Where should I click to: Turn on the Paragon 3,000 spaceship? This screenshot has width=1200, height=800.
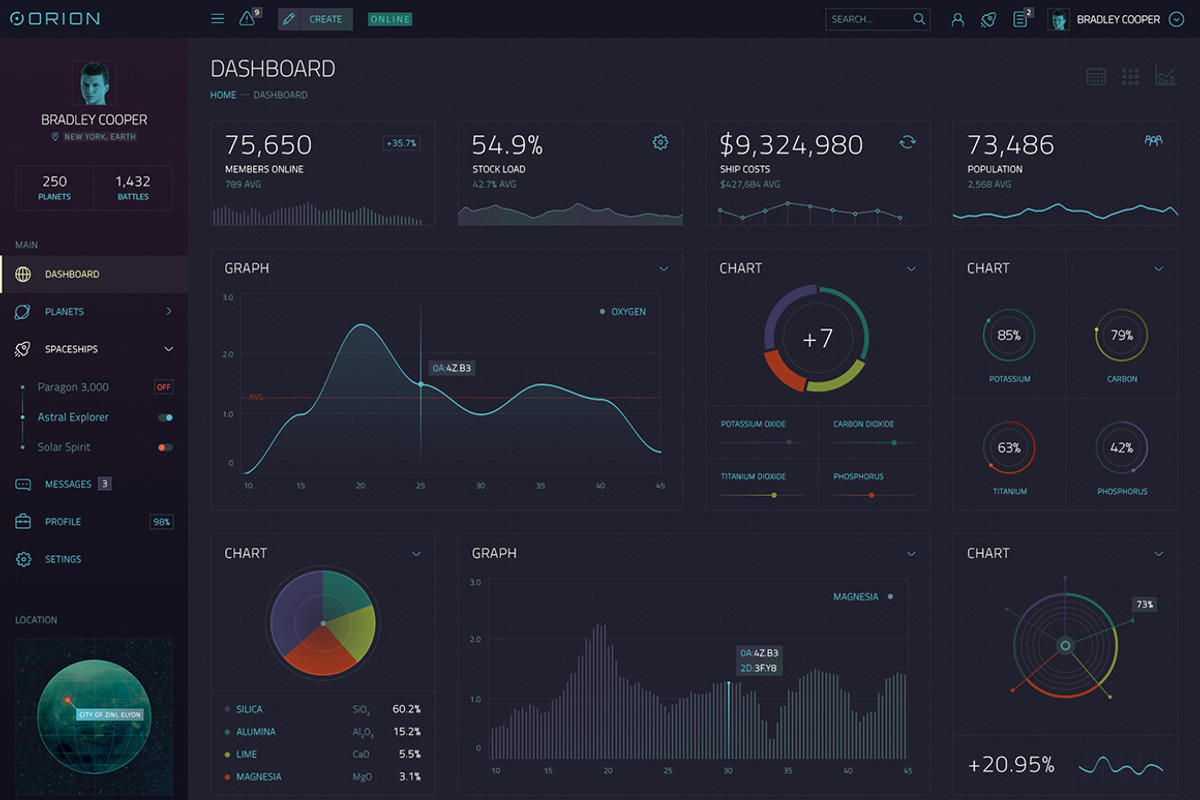pos(163,387)
